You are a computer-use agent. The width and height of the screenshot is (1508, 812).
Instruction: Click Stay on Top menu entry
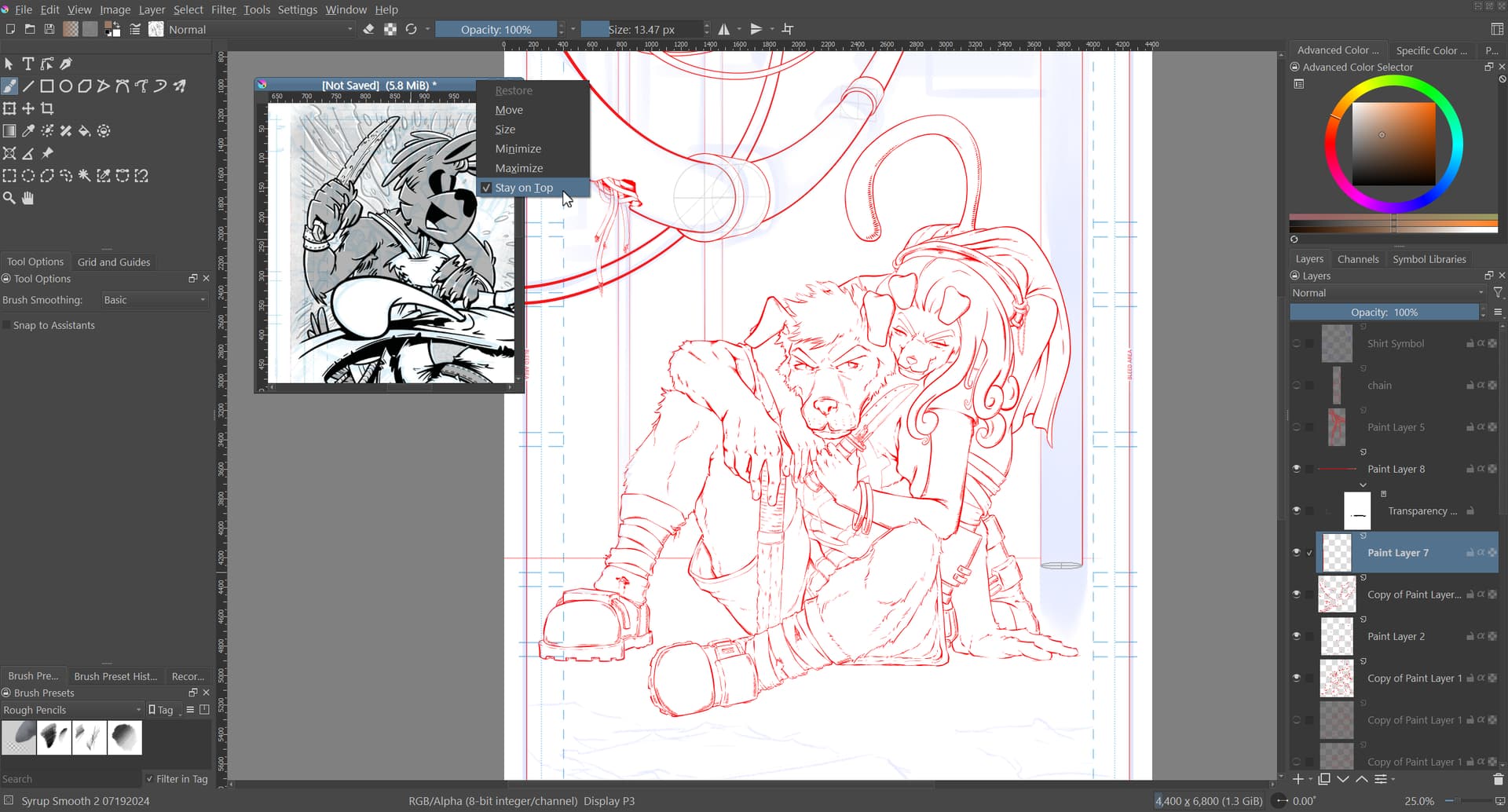point(524,188)
